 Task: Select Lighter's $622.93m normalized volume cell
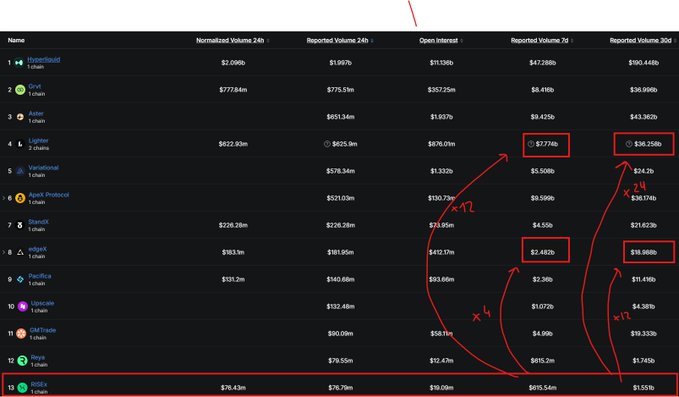click(x=233, y=144)
